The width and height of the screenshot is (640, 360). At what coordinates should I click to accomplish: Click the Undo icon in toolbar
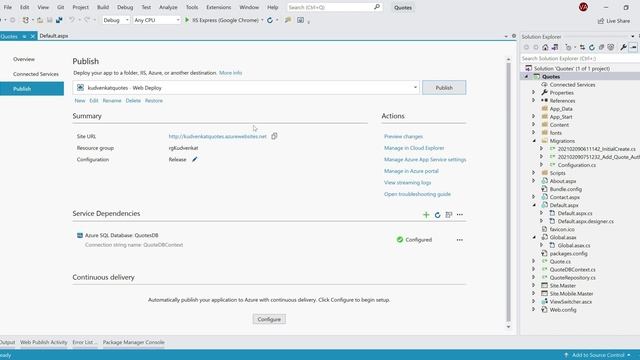[72, 20]
